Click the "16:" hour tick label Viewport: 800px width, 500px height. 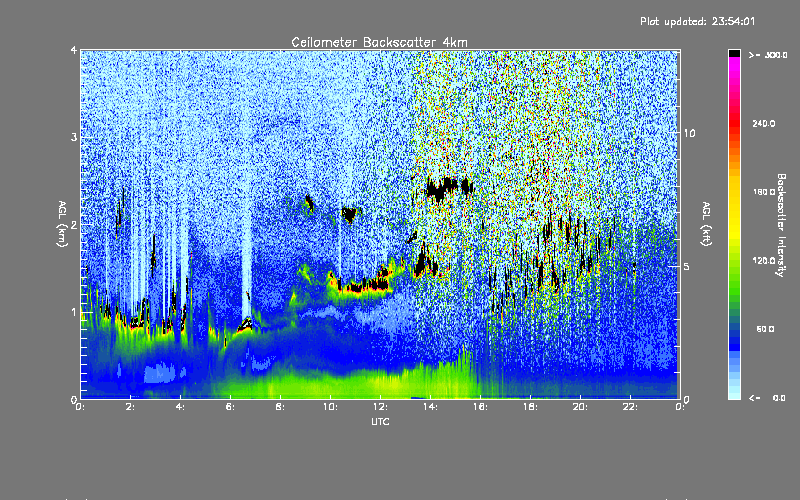[x=480, y=407]
